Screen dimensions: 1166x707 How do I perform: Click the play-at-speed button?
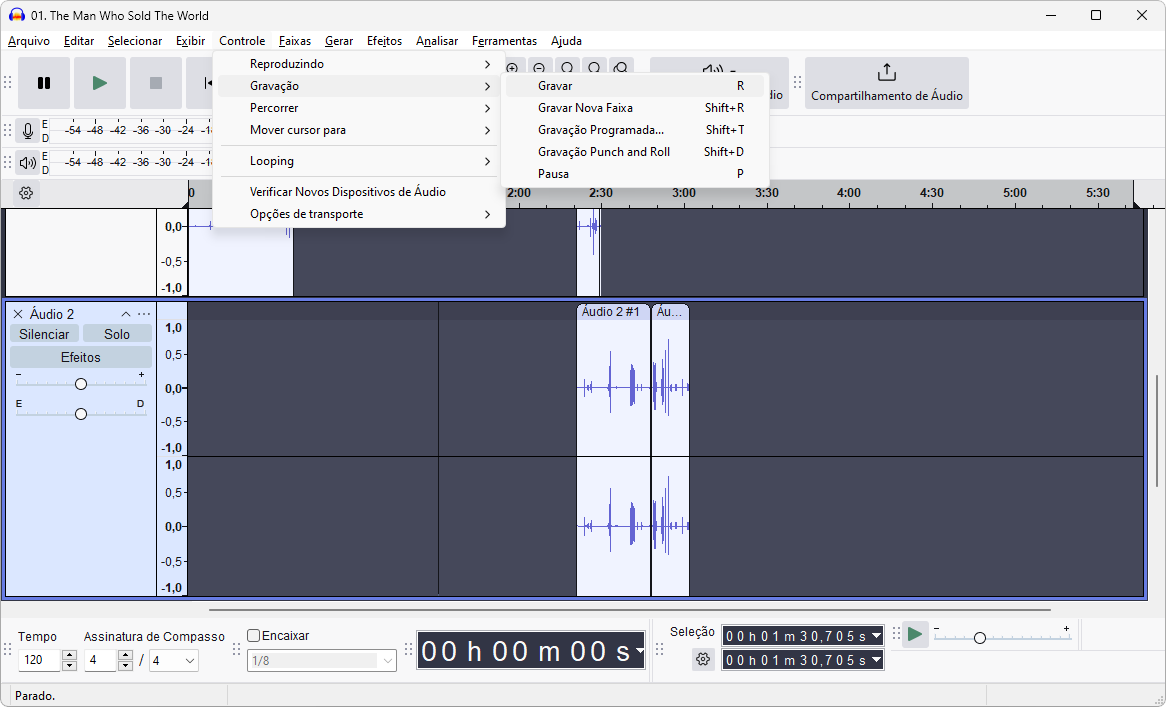pos(914,634)
